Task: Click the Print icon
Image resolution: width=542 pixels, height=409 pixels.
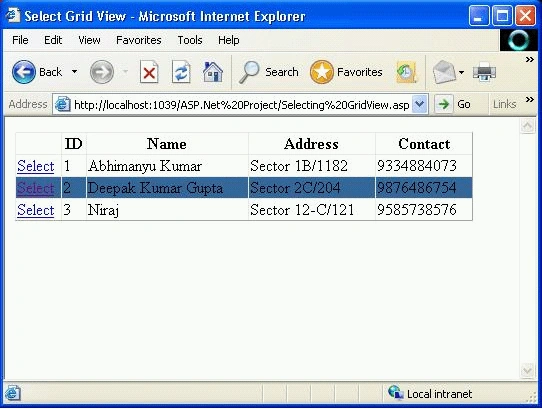Action: coord(484,72)
